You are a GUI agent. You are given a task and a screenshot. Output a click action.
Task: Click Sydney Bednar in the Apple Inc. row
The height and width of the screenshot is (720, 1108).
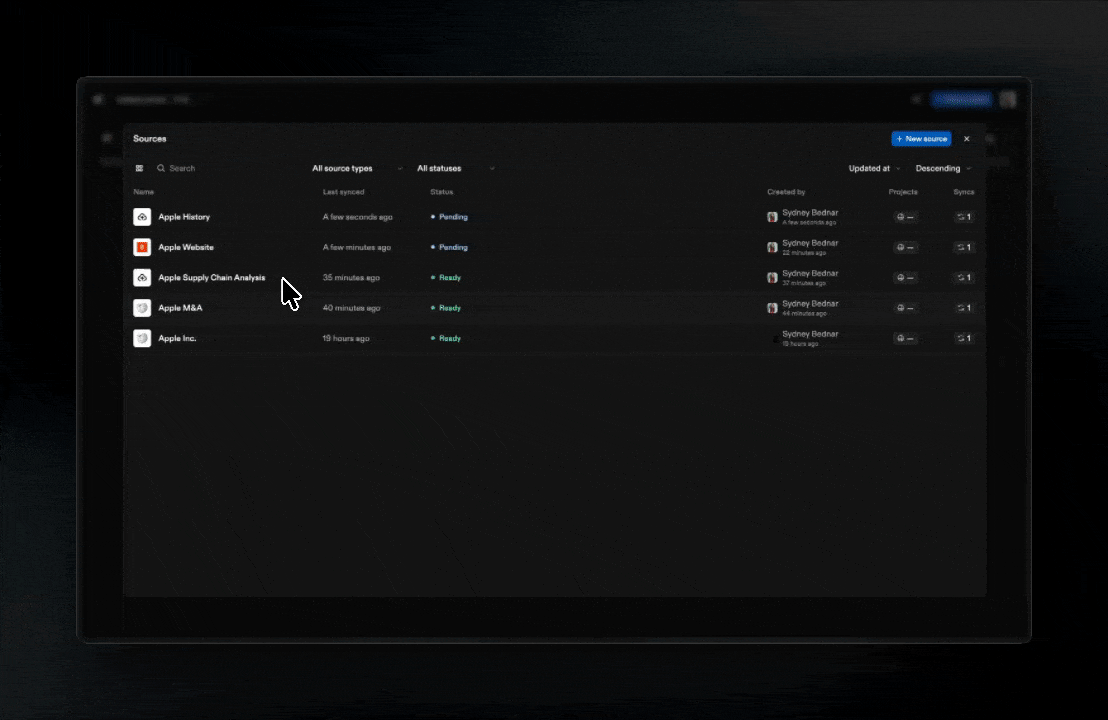tap(810, 334)
